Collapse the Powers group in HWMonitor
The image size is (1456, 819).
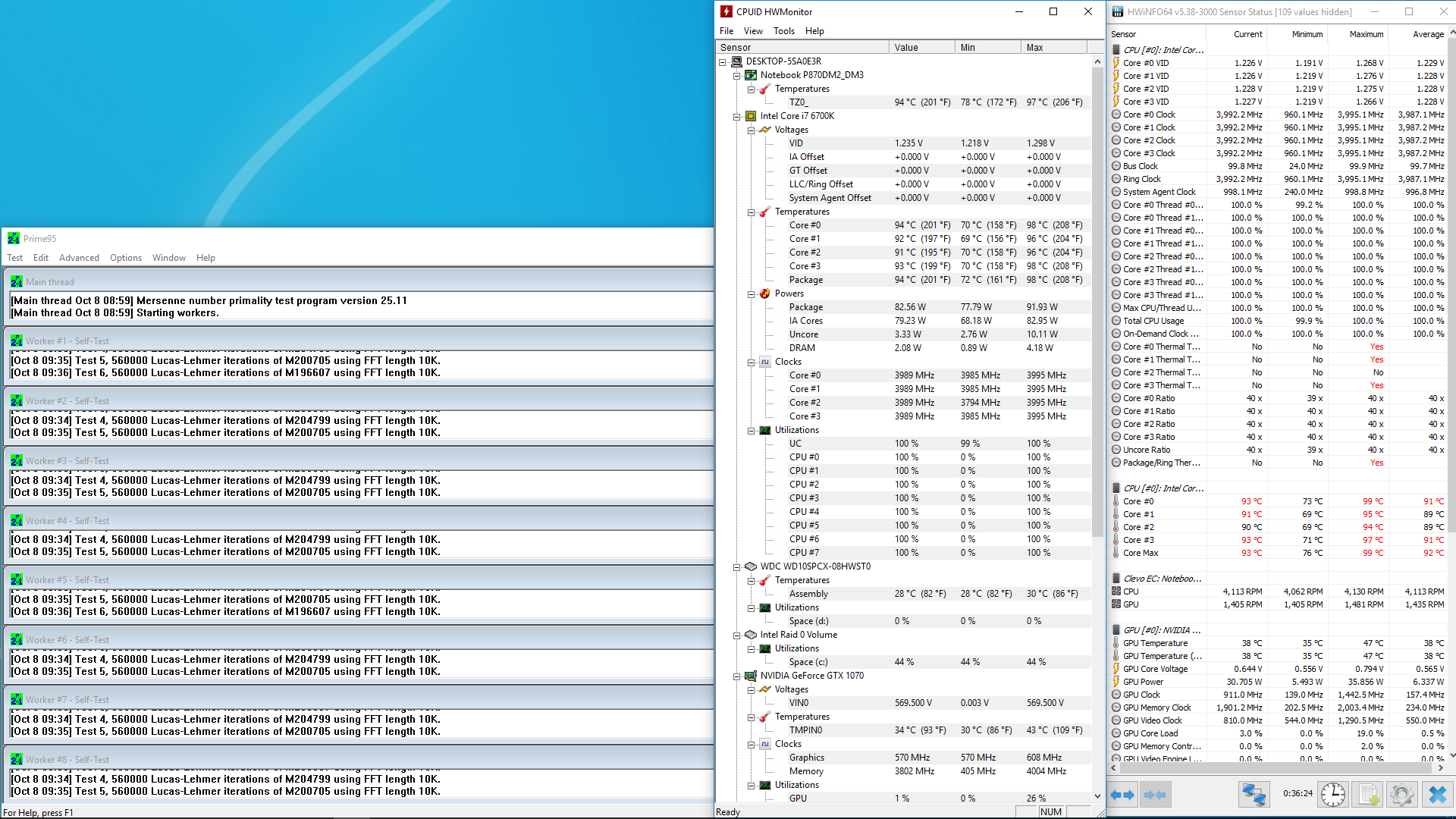751,294
